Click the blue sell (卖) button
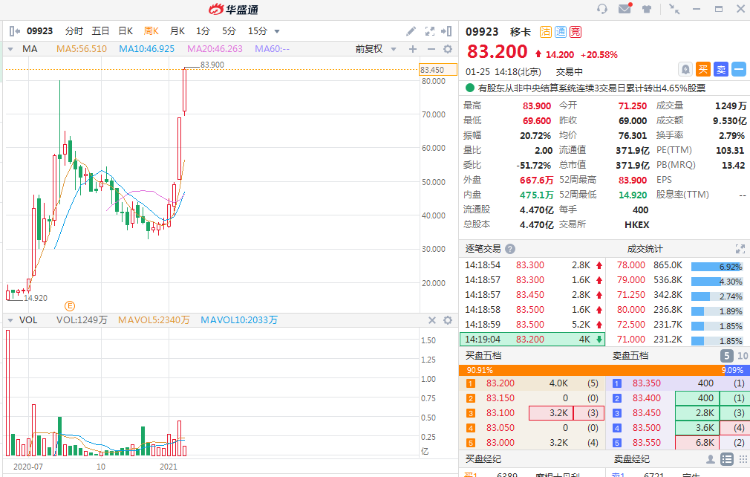750x477 pixels. (721, 69)
